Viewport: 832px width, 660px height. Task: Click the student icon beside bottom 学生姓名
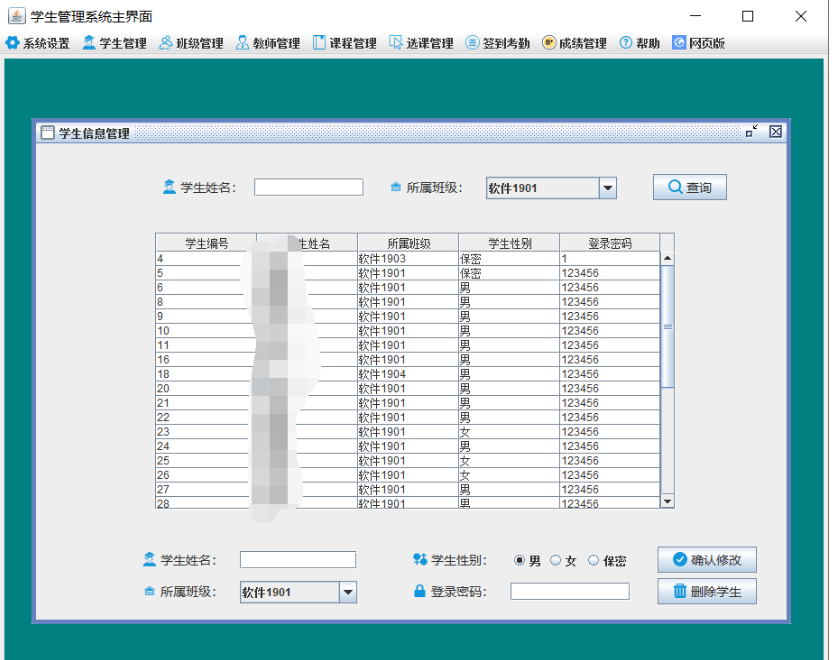click(149, 559)
